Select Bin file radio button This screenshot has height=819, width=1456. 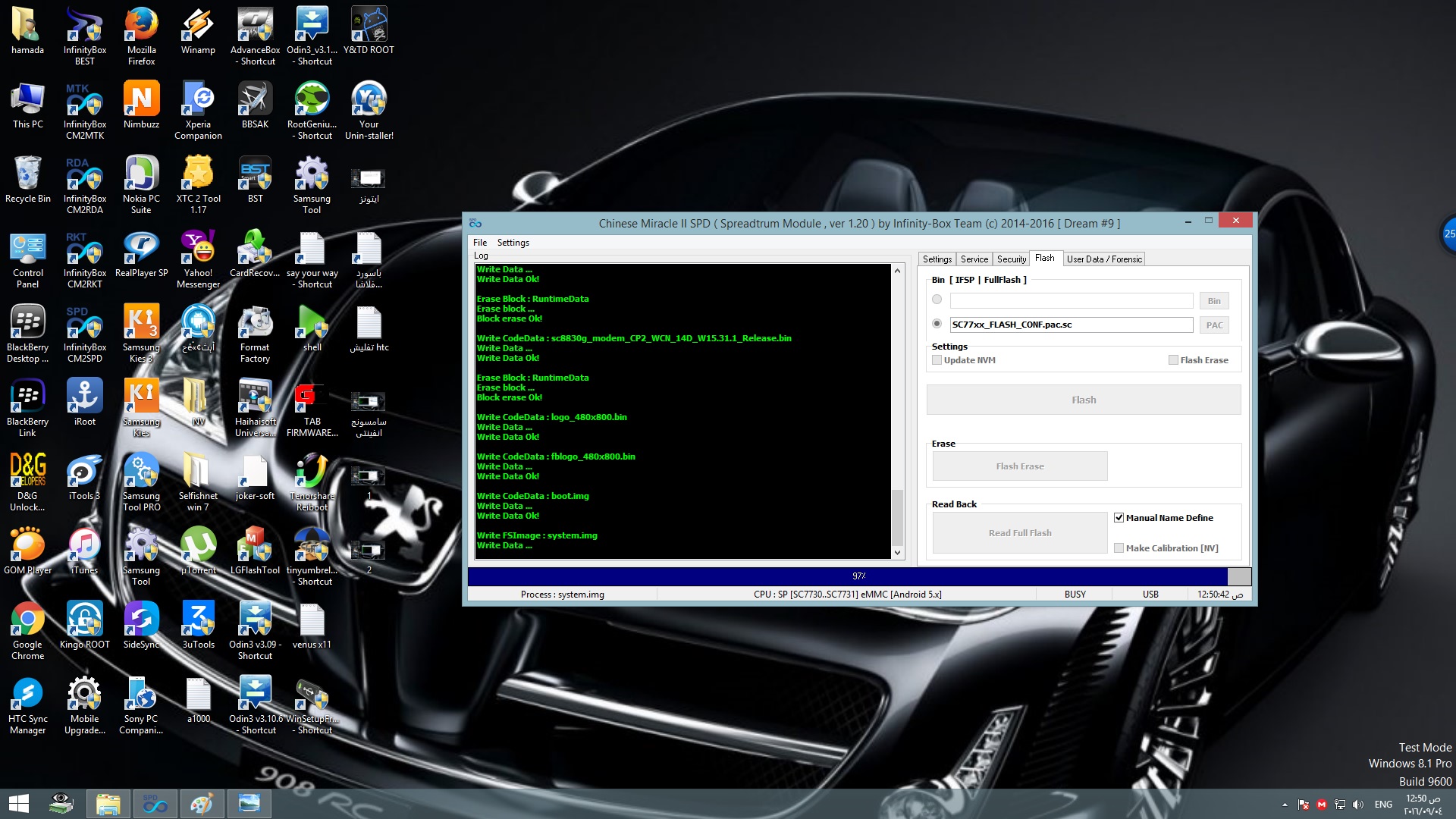937,300
